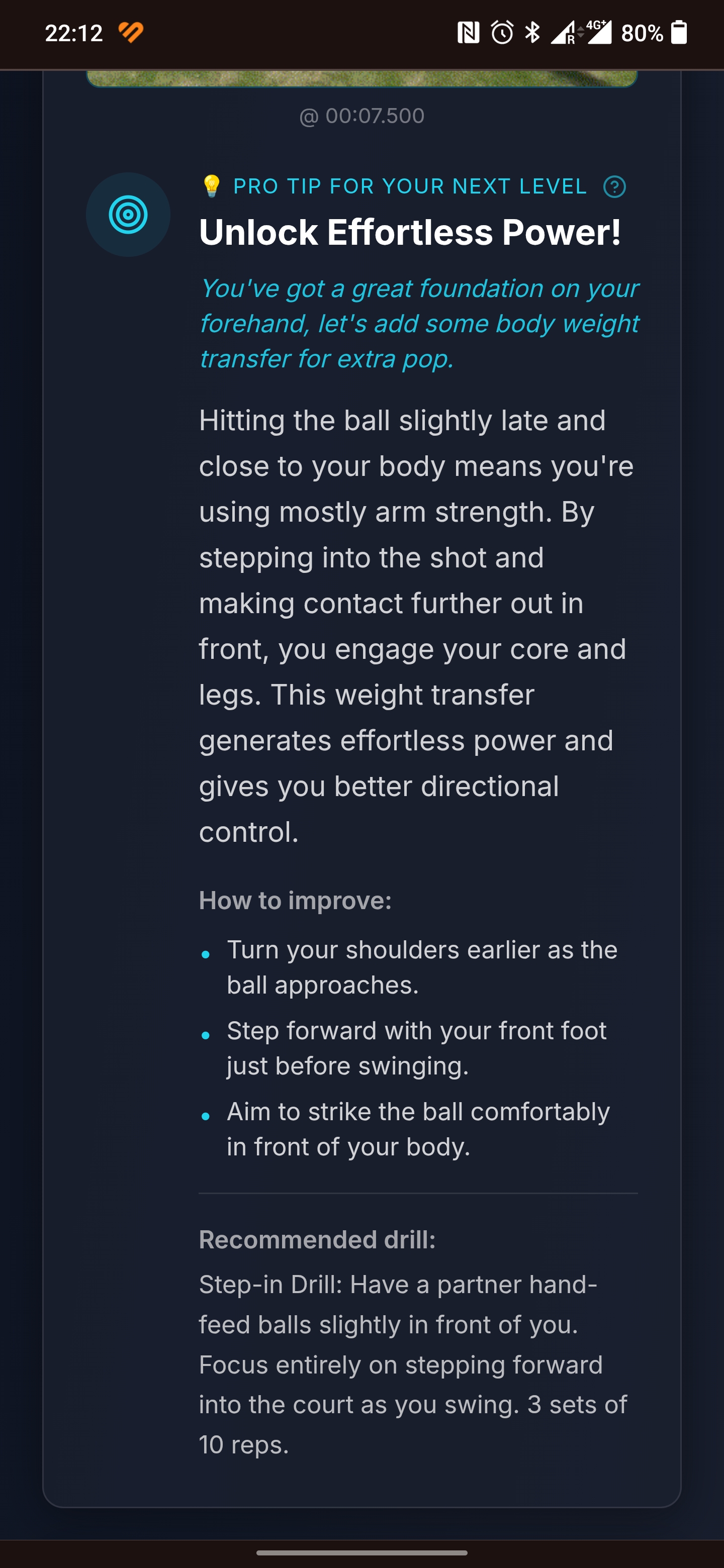Tap the orange notification app icon

pyautogui.click(x=131, y=32)
